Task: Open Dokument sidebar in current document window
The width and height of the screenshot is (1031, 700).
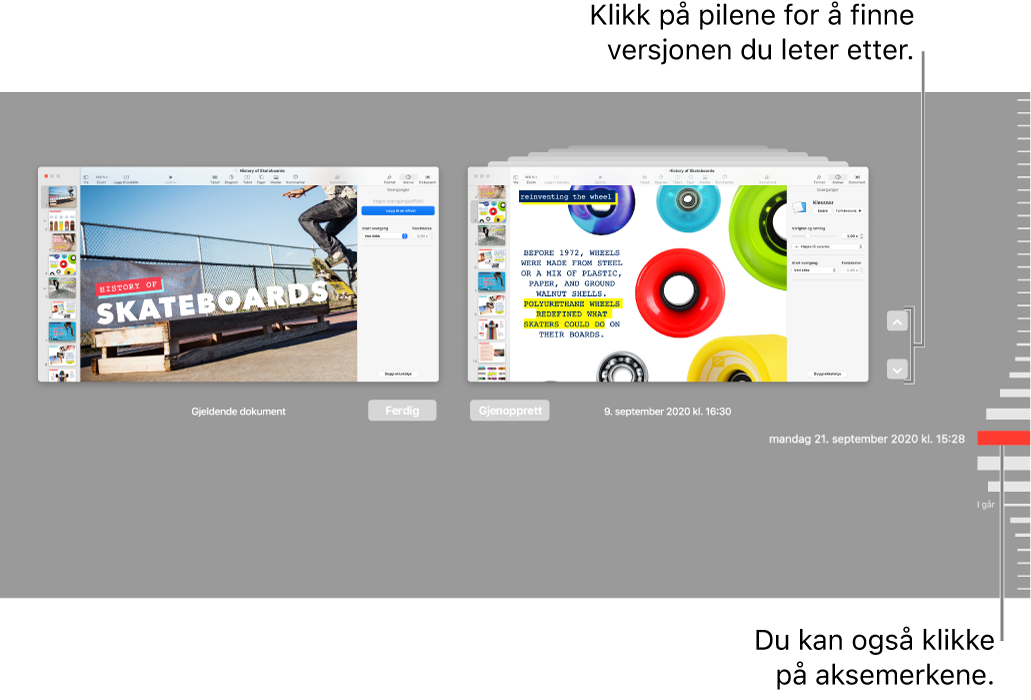Action: pyautogui.click(x=427, y=179)
